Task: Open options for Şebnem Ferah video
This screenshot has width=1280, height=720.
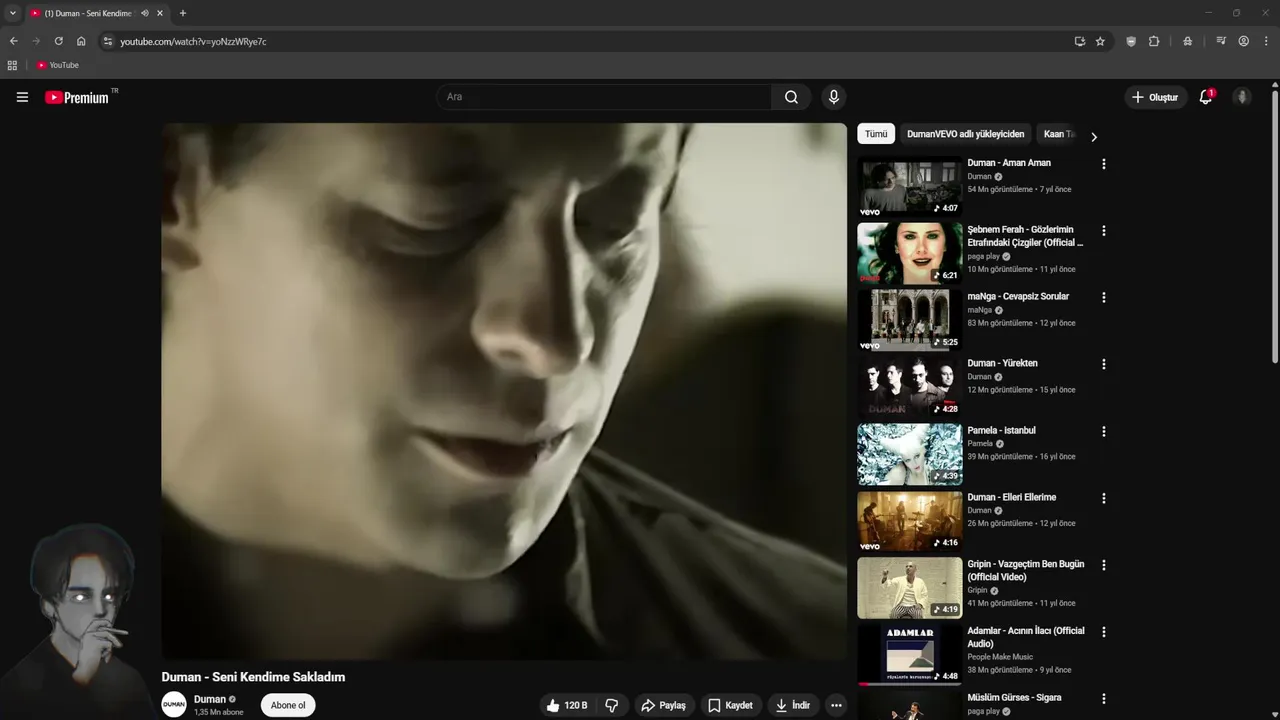Action: point(1104,231)
